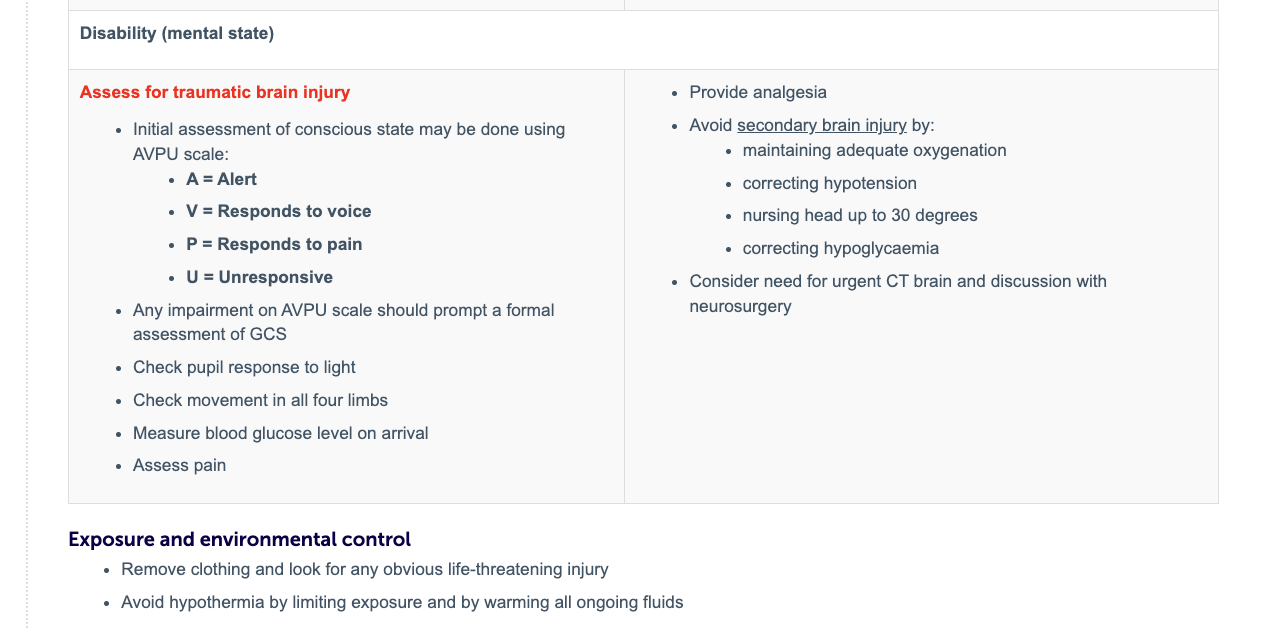The width and height of the screenshot is (1264, 630).
Task: Click maintaining adequate oxygenation item
Action: 875,150
